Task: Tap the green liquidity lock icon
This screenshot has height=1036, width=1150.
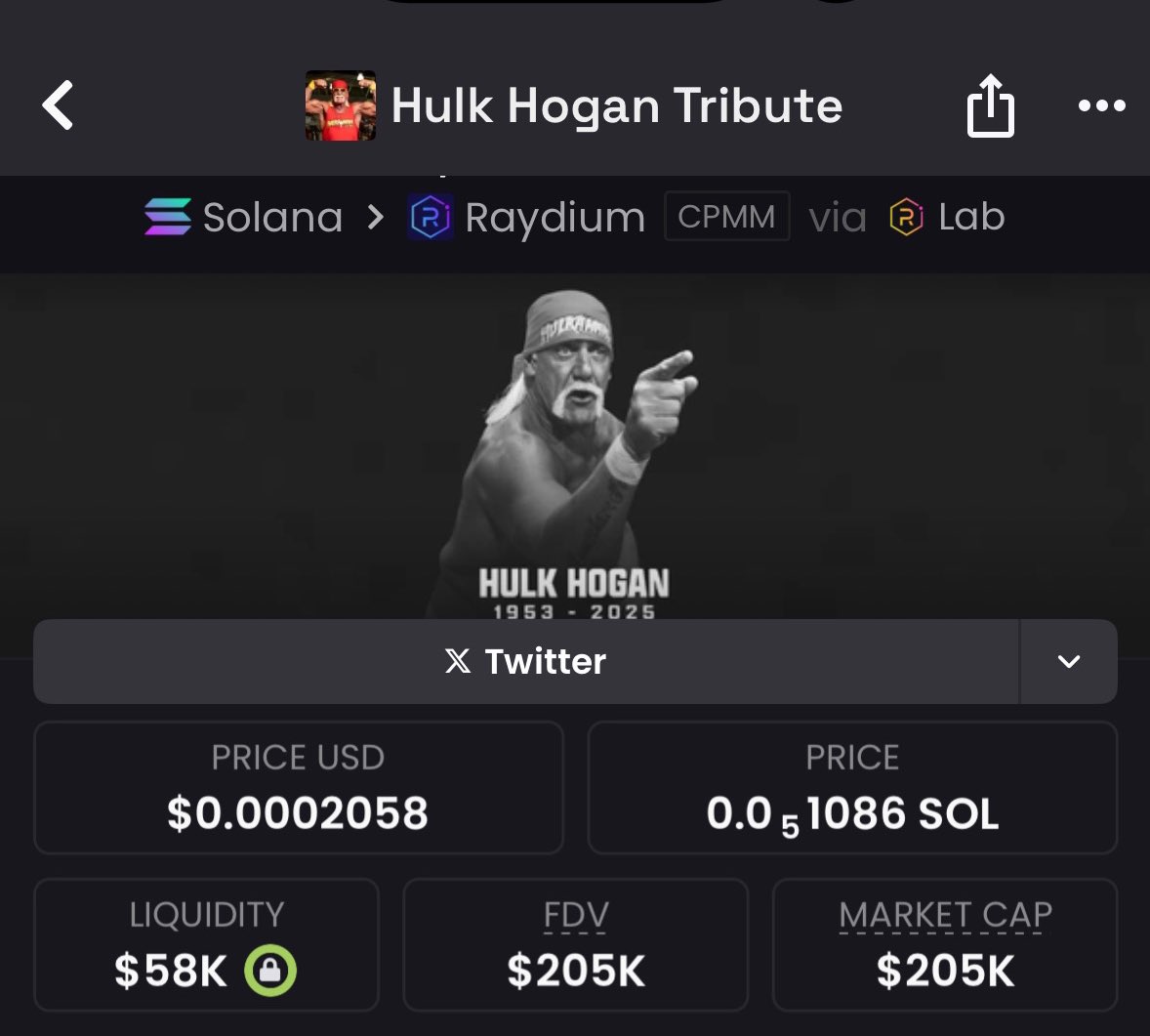Action: [x=270, y=970]
